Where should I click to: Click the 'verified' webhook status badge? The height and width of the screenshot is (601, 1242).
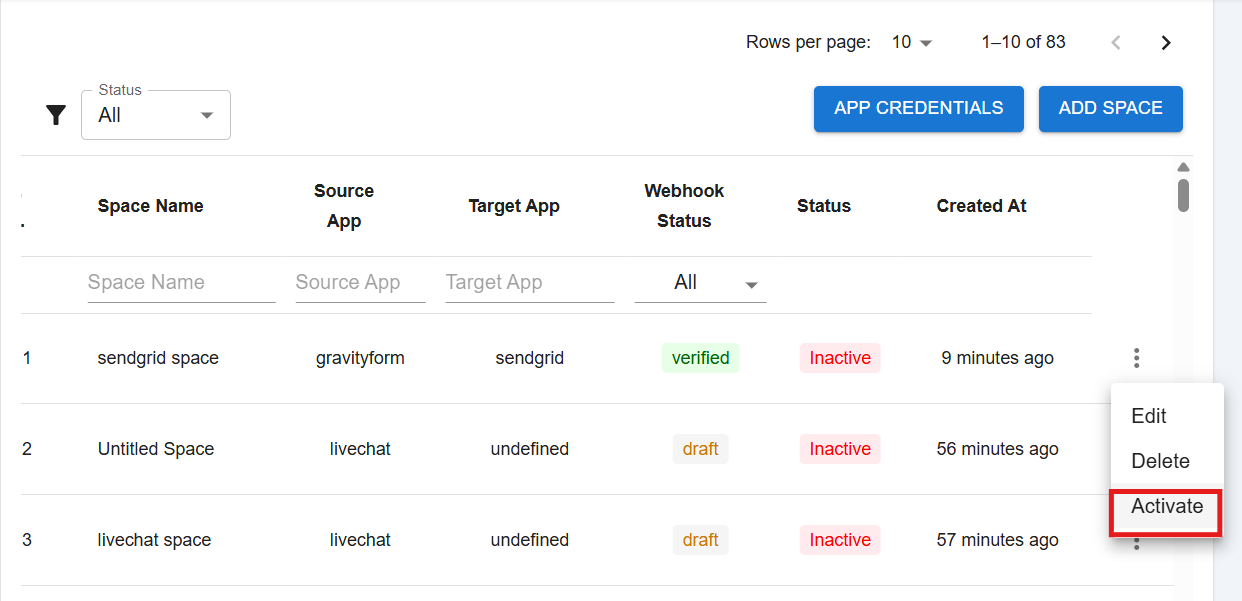click(x=700, y=358)
